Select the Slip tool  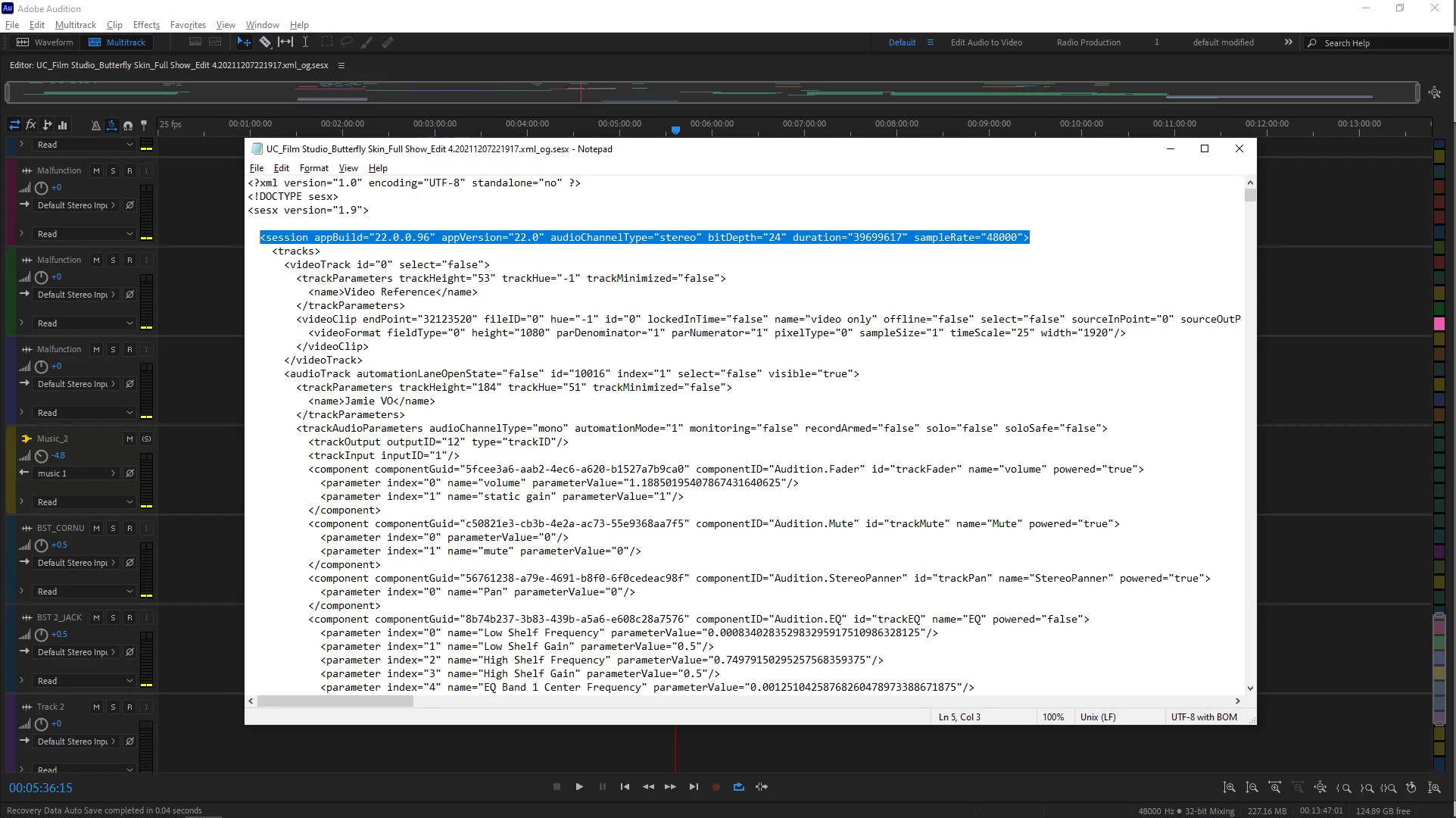point(285,42)
